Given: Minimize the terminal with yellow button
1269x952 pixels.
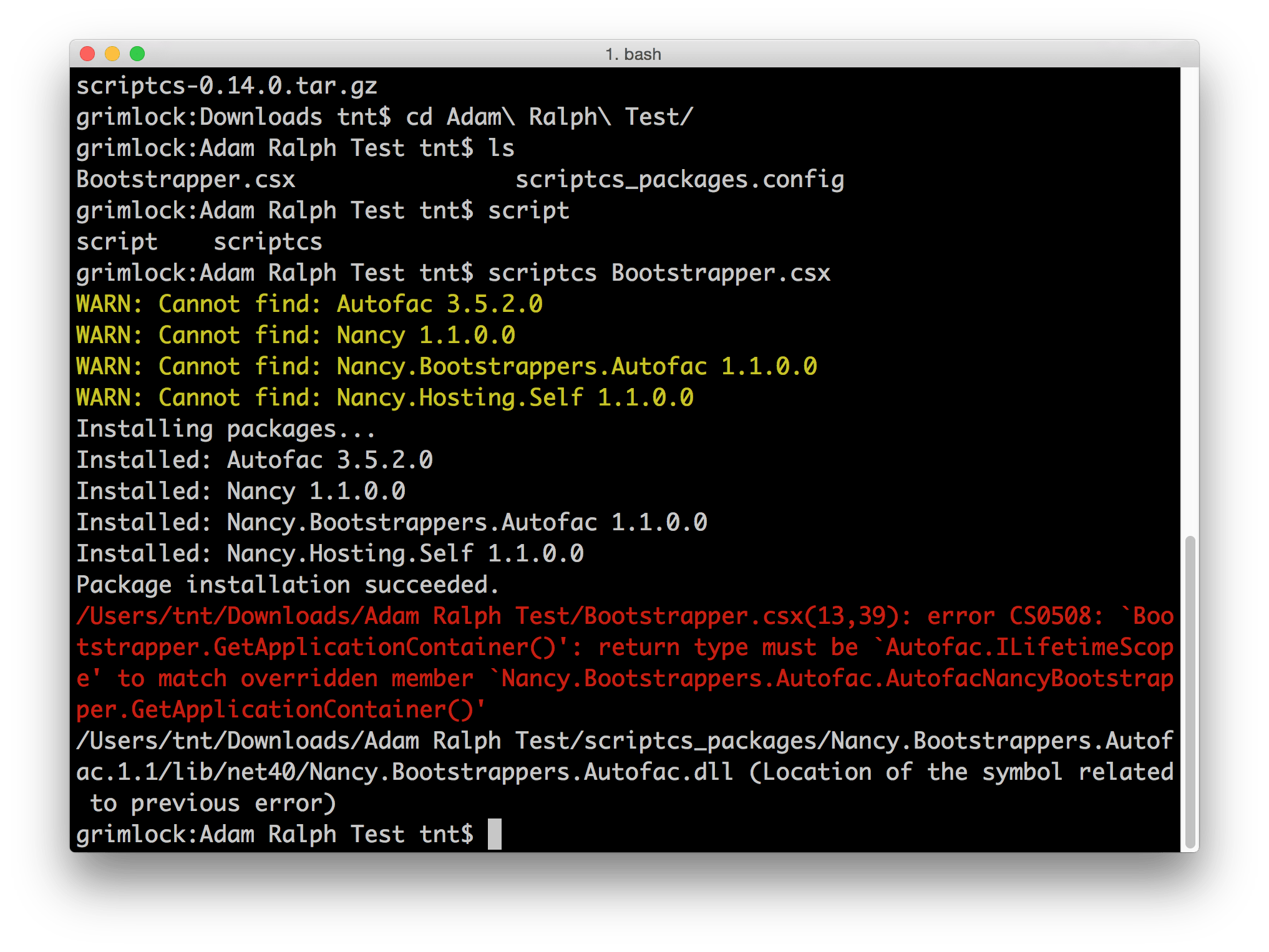Looking at the screenshot, I should pyautogui.click(x=112, y=54).
